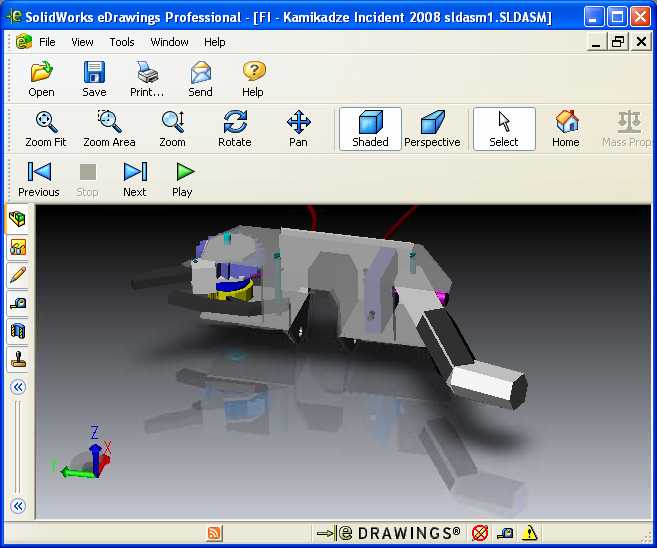Advance to Next animation view

coord(135,179)
